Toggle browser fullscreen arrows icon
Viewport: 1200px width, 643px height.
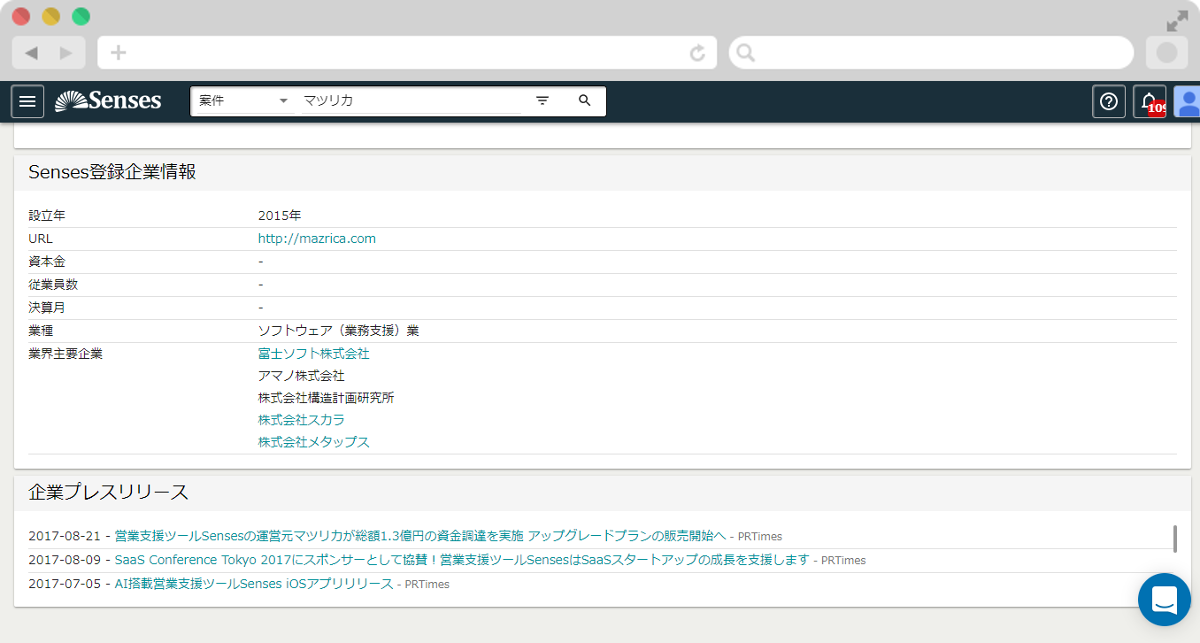click(1177, 21)
